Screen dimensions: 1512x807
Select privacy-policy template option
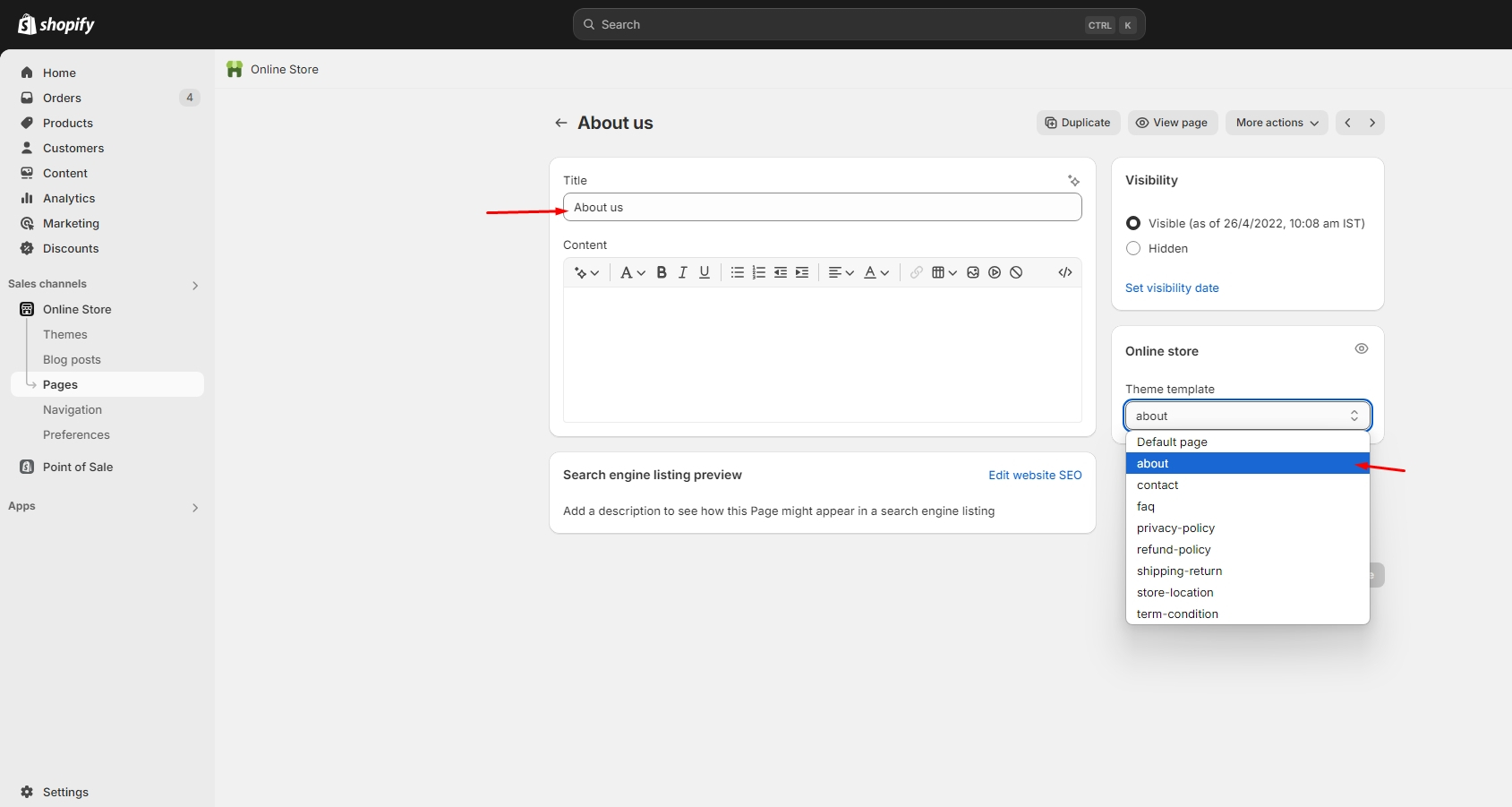pos(1175,528)
